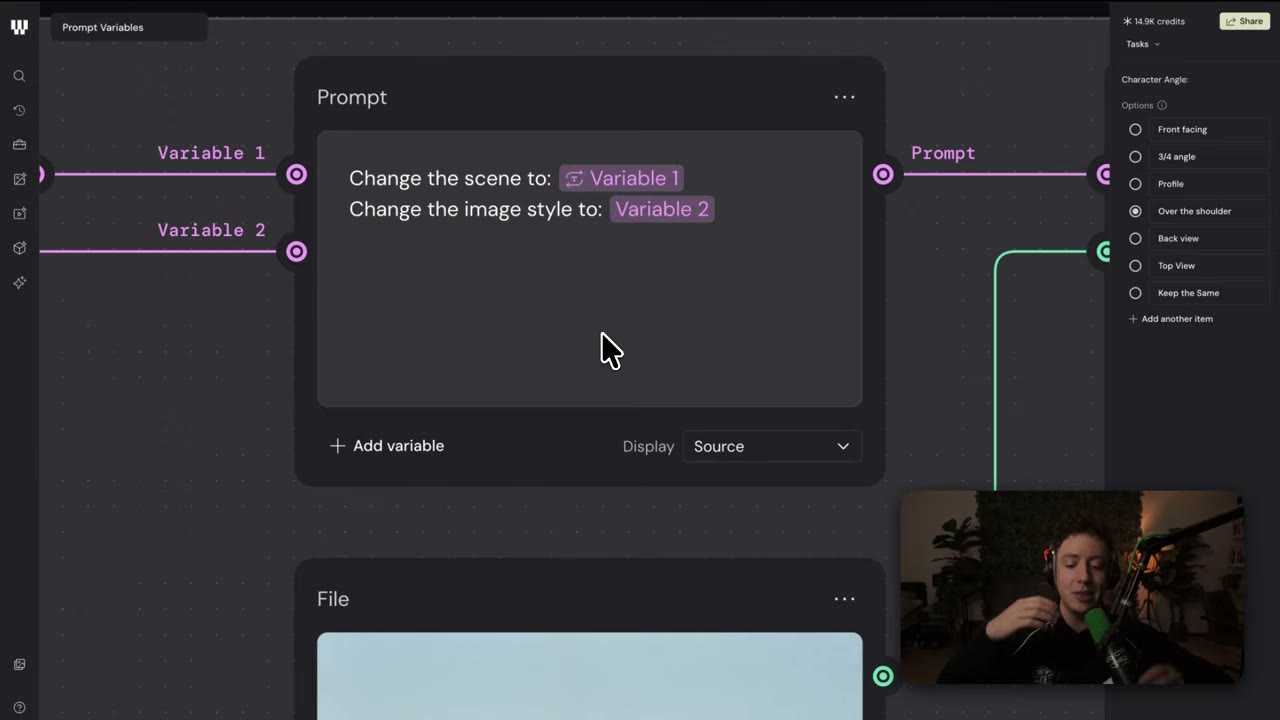Click the webcam video overlay

(1072, 588)
